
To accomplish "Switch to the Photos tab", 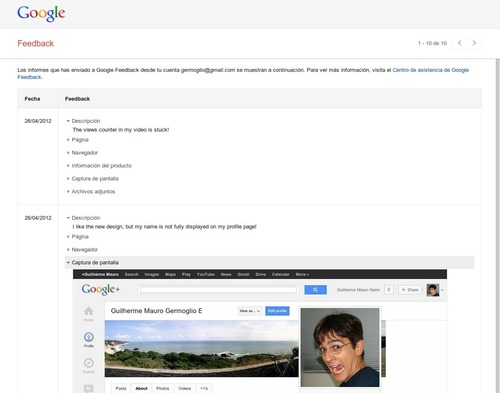I will click(163, 388).
